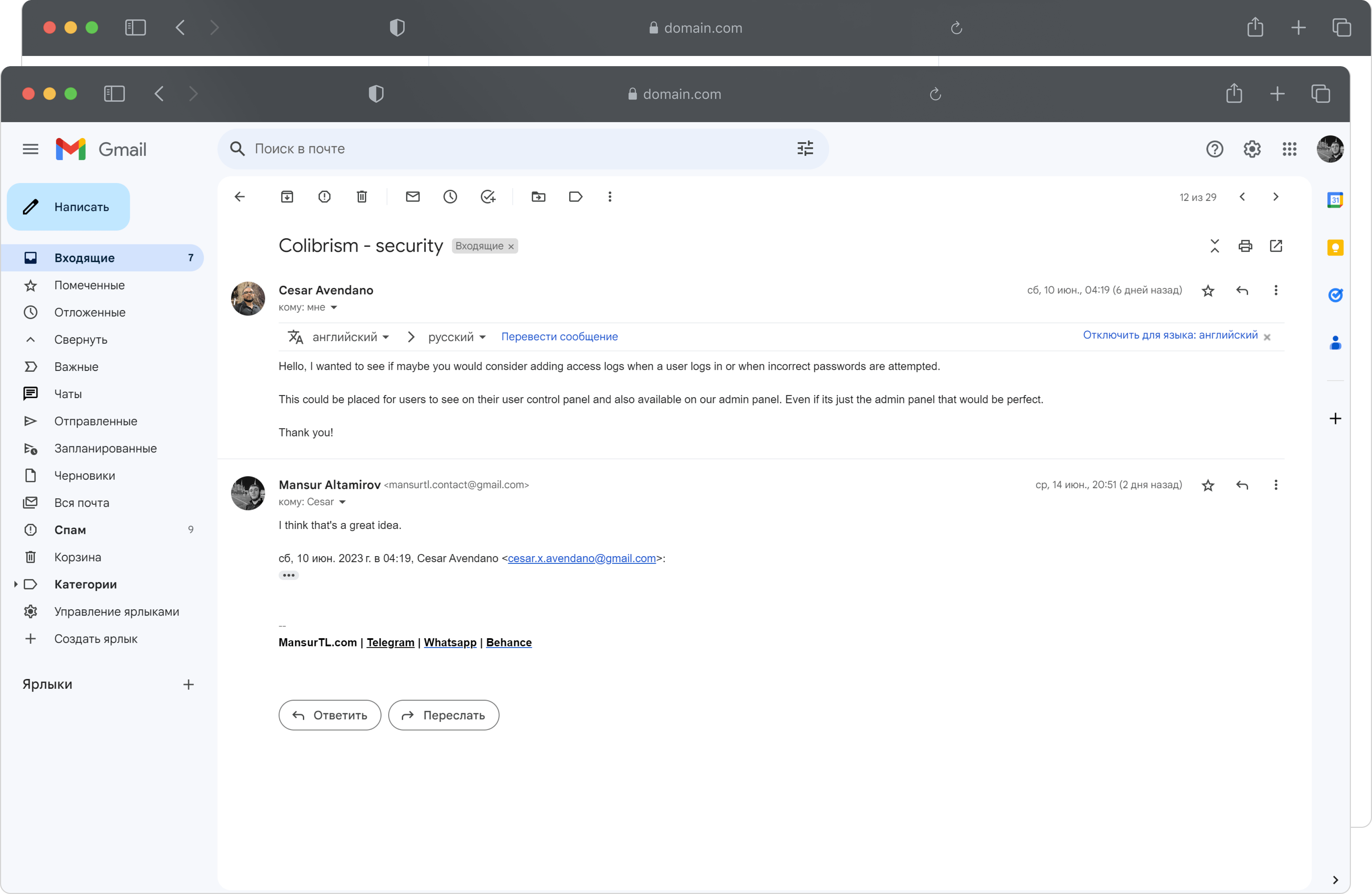Open the Google apps grid
1372x894 pixels.
click(1289, 149)
